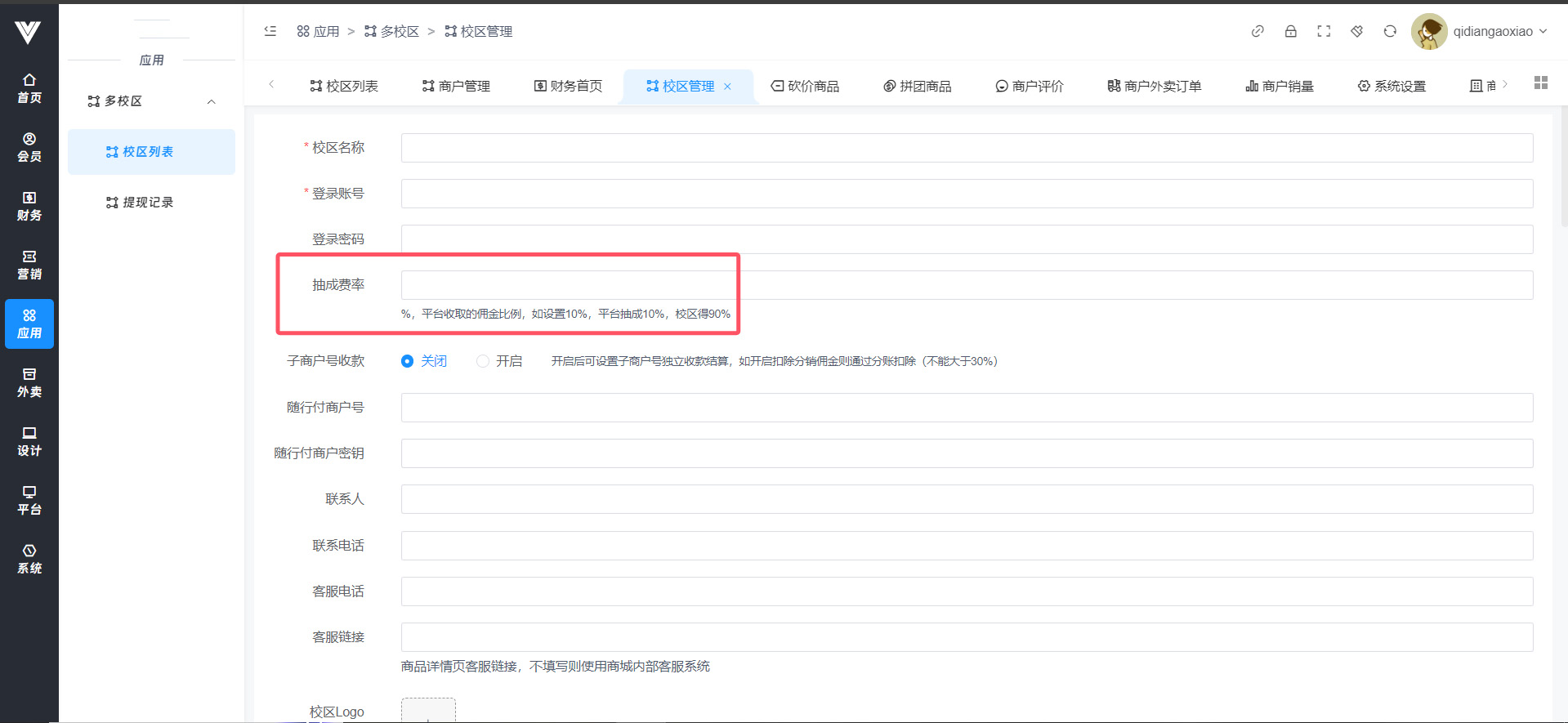
Task: Select 关闭 for 子商户号收款
Action: click(407, 361)
